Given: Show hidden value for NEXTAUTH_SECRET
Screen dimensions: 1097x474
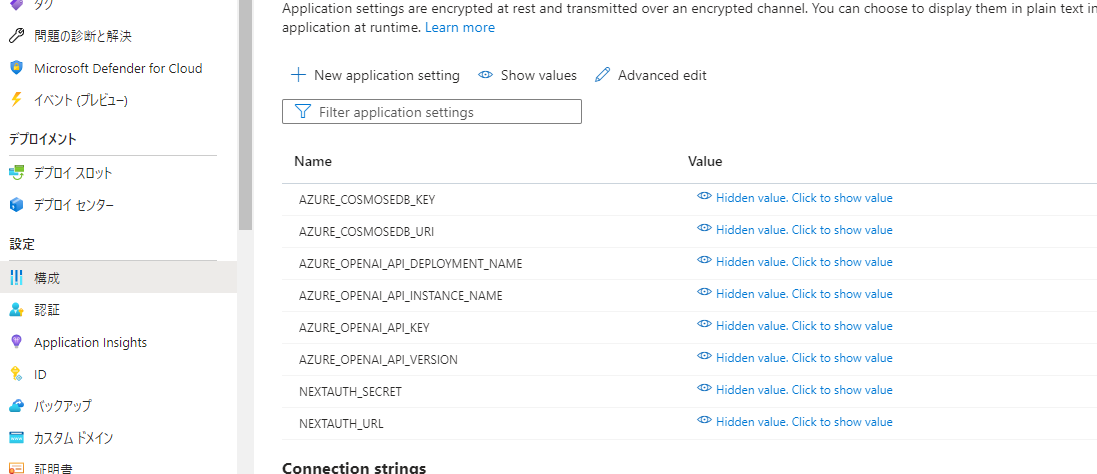Looking at the screenshot, I should click(x=795, y=390).
